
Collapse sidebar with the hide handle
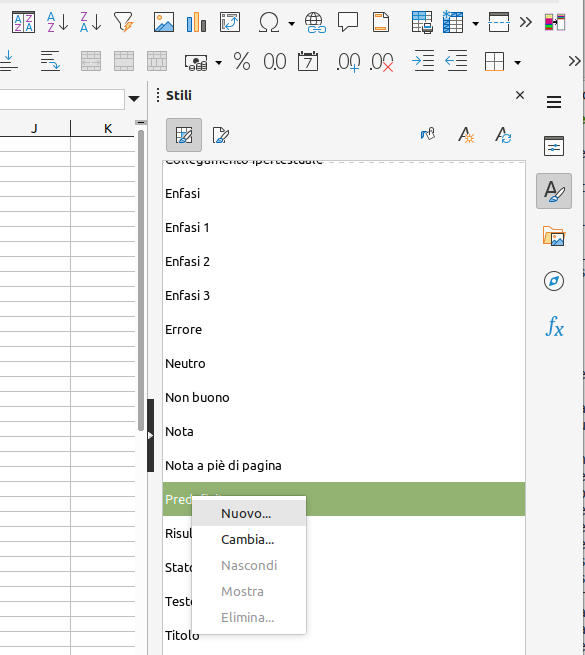pyautogui.click(x=150, y=435)
